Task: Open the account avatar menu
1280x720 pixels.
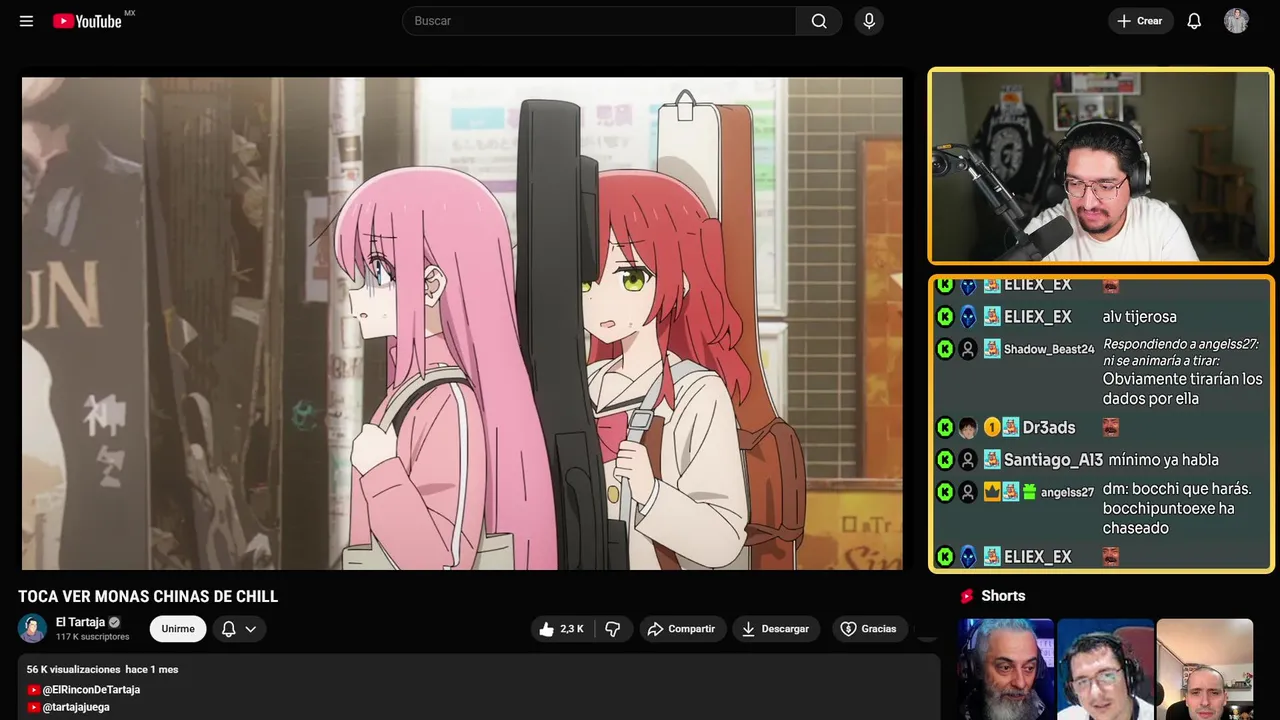Action: point(1236,21)
